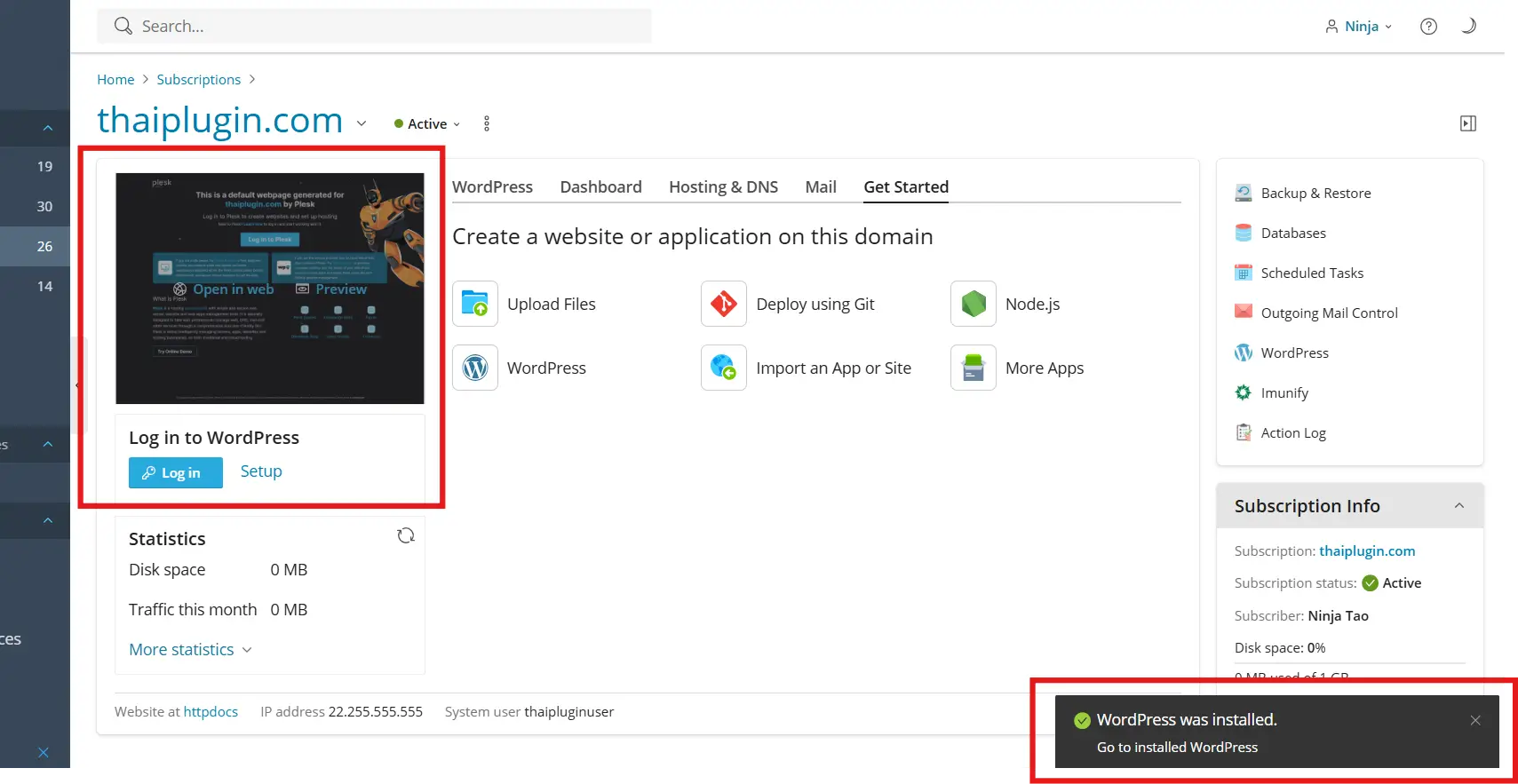Dismiss the WordPress installed notification
This screenshot has height=784, width=1518.
(1475, 720)
